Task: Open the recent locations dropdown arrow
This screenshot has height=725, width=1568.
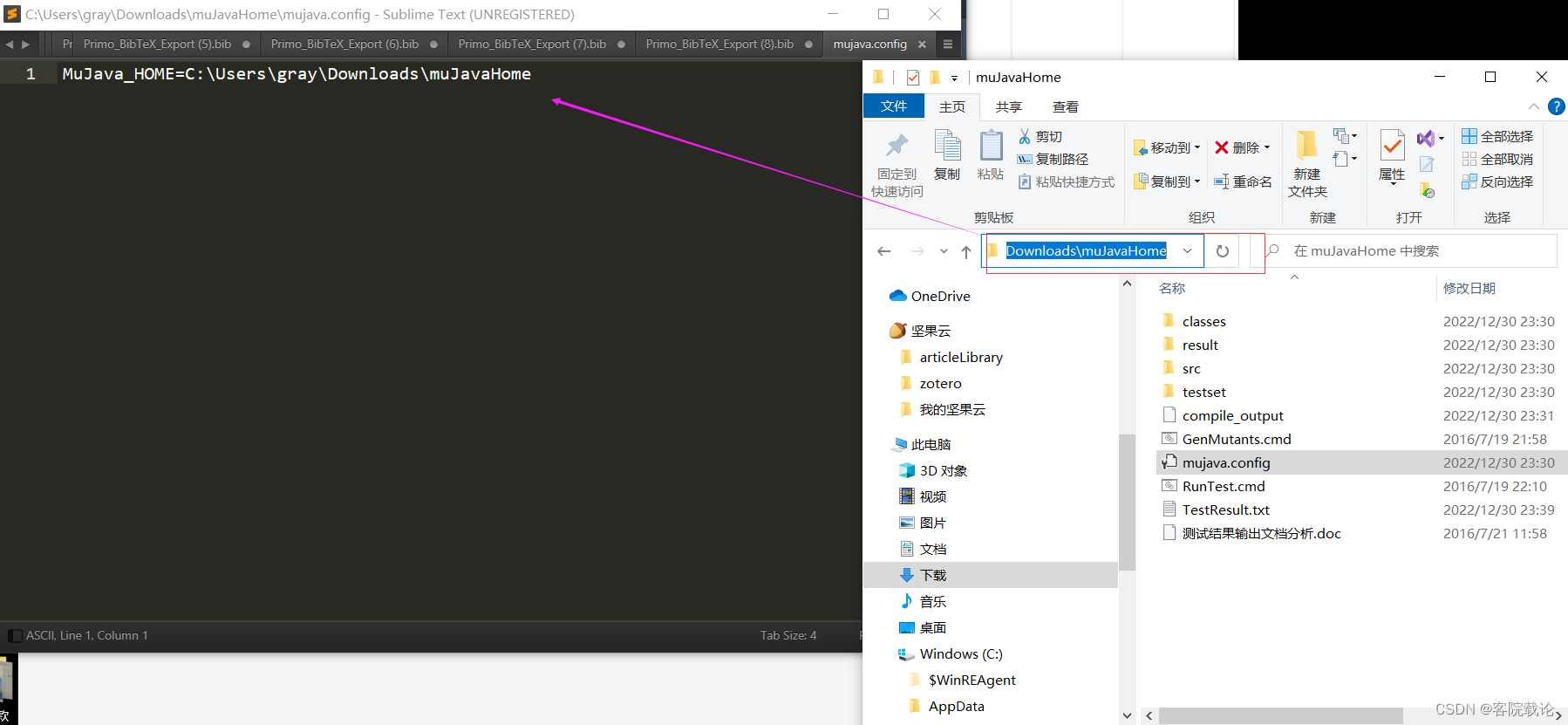Action: (944, 251)
